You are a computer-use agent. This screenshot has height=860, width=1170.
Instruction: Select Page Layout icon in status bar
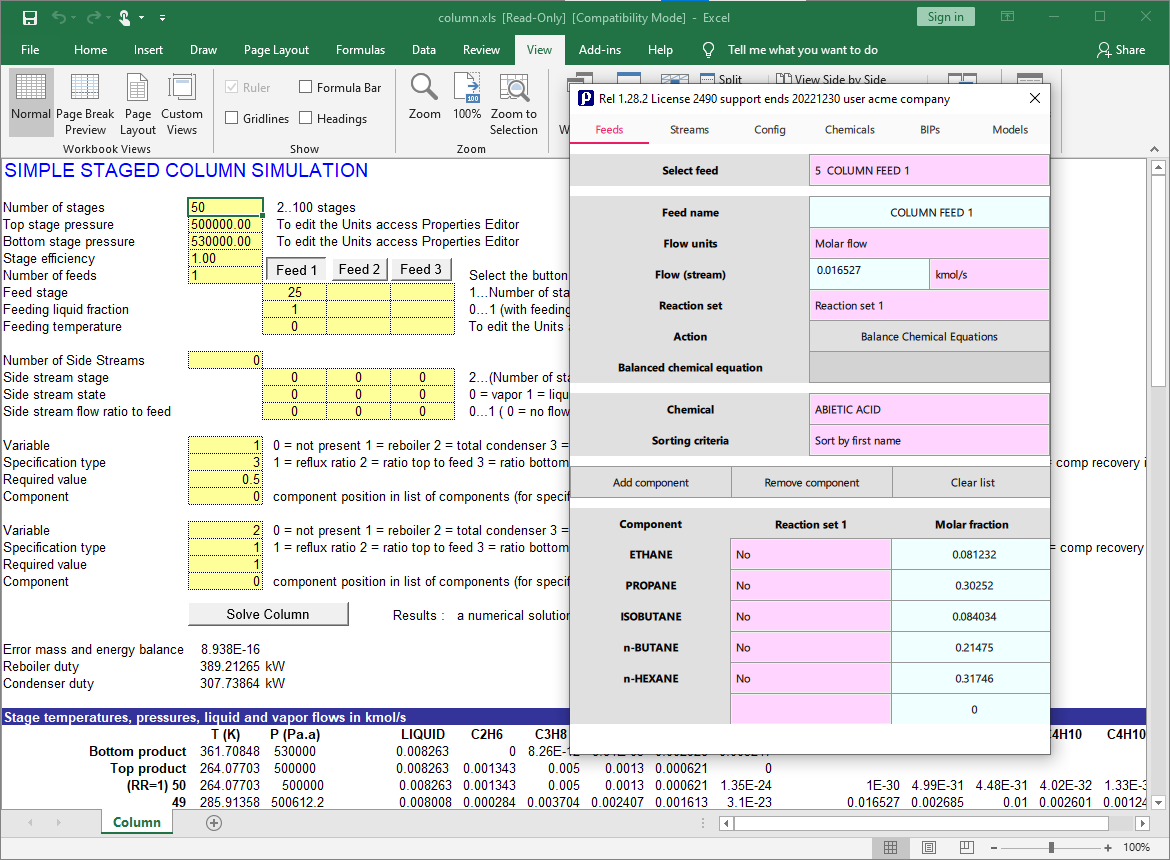[x=928, y=847]
